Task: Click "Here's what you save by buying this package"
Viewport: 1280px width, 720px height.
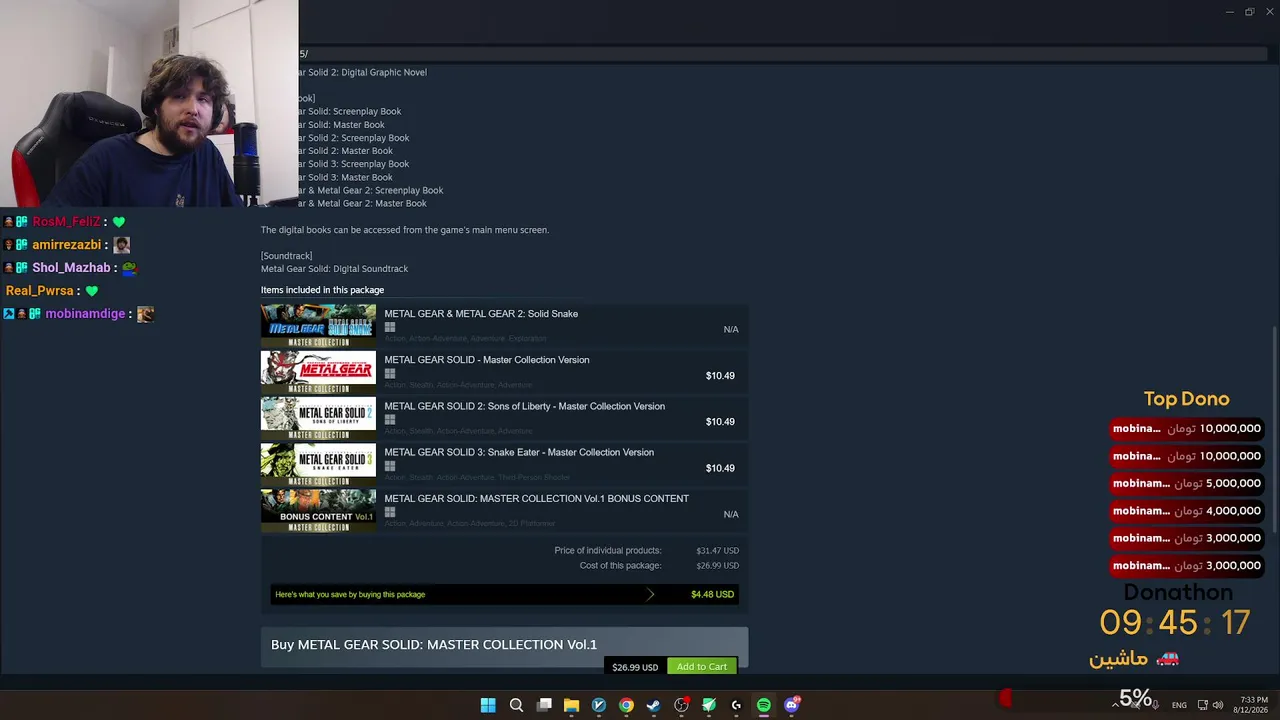Action: pos(350,594)
